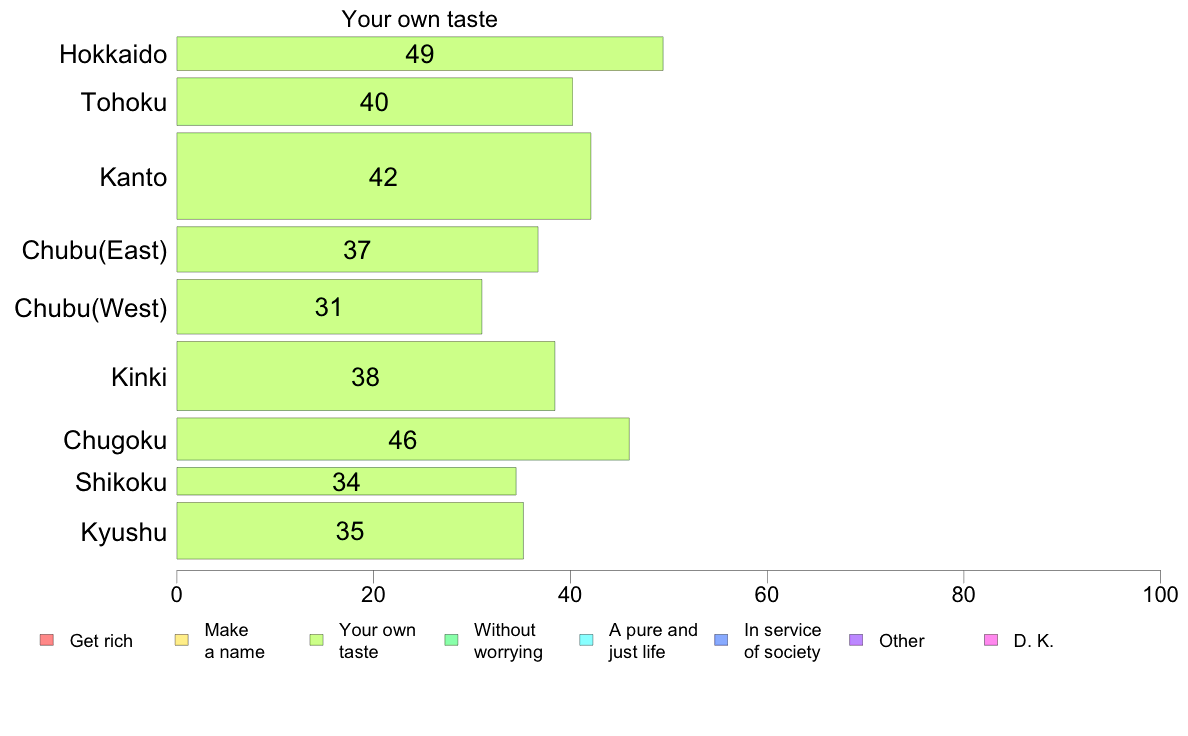Select the cyan A pure and just life swatch
1188x736 pixels.
586,640
